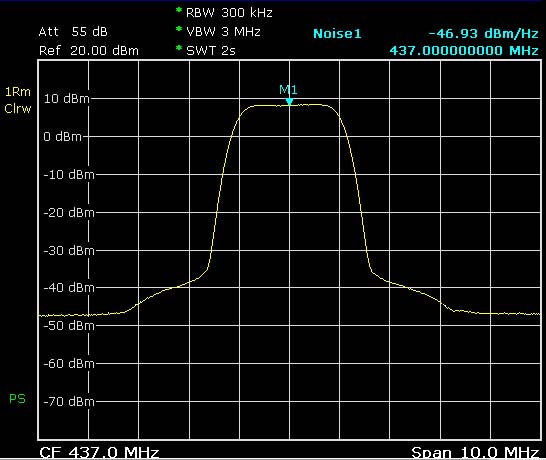Click the Ref 20.00 dBm reference level
Screen dimensions: 546x460
(x=89, y=51)
